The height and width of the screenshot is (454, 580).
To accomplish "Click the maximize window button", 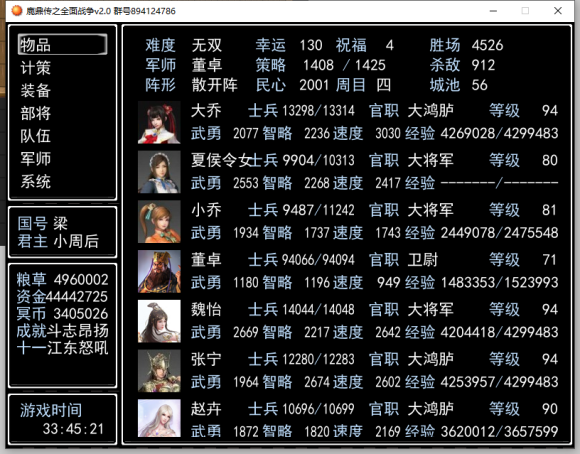I will click(x=525, y=11).
